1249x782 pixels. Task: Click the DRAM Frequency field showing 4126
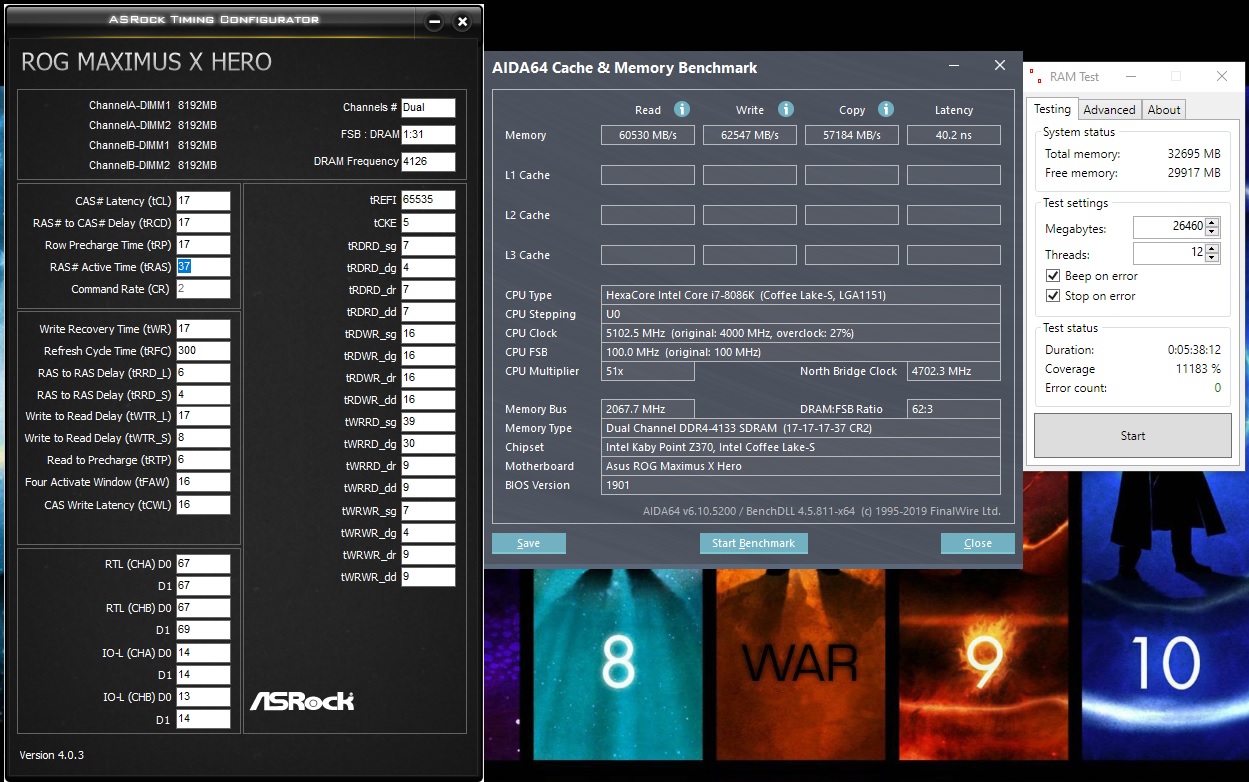428,161
